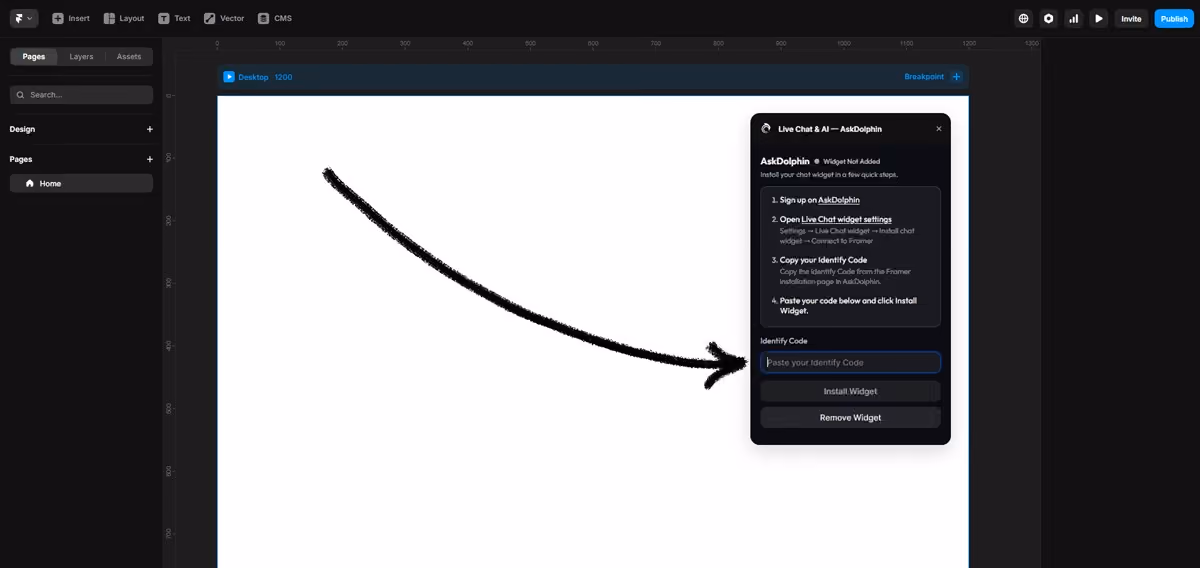Click the Desktop frame label

253,77
